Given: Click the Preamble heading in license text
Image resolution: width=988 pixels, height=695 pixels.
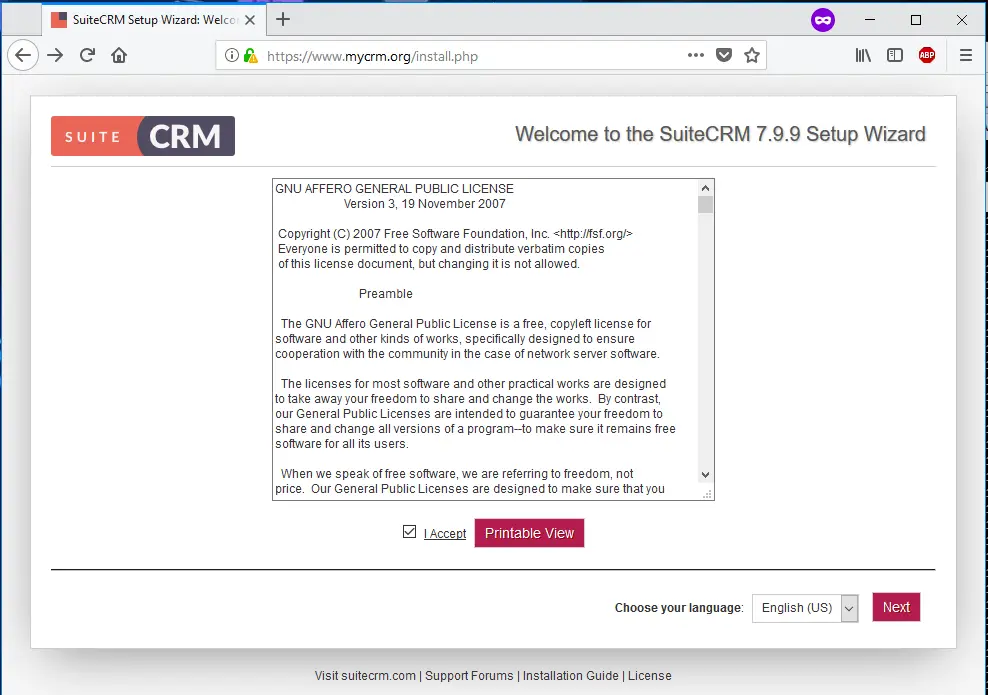Looking at the screenshot, I should coord(386,294).
